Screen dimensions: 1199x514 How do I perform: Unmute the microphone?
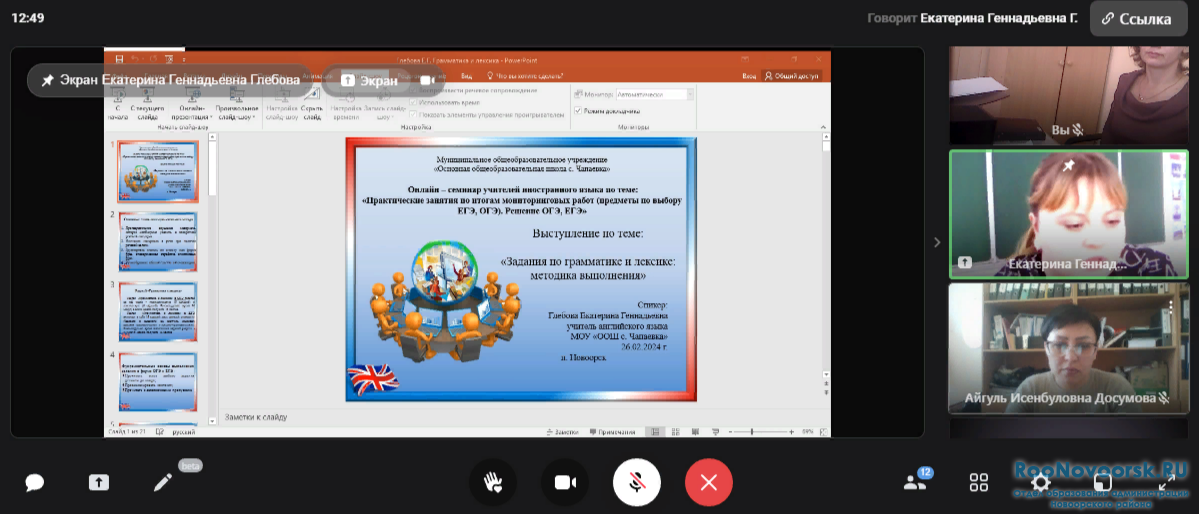pyautogui.click(x=636, y=483)
